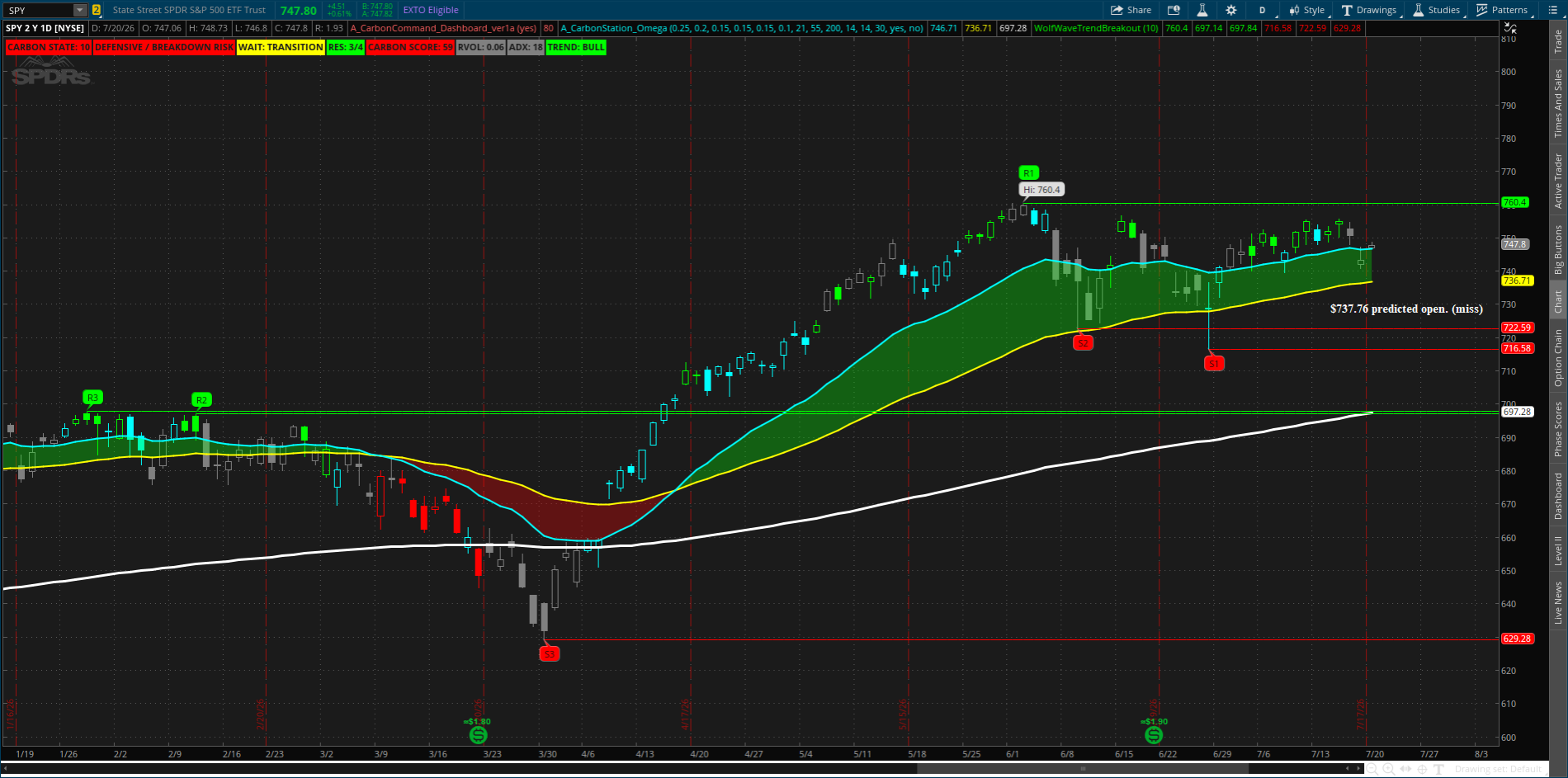1568x778 pixels.
Task: Select the Chart side tab
Action: [1558, 301]
